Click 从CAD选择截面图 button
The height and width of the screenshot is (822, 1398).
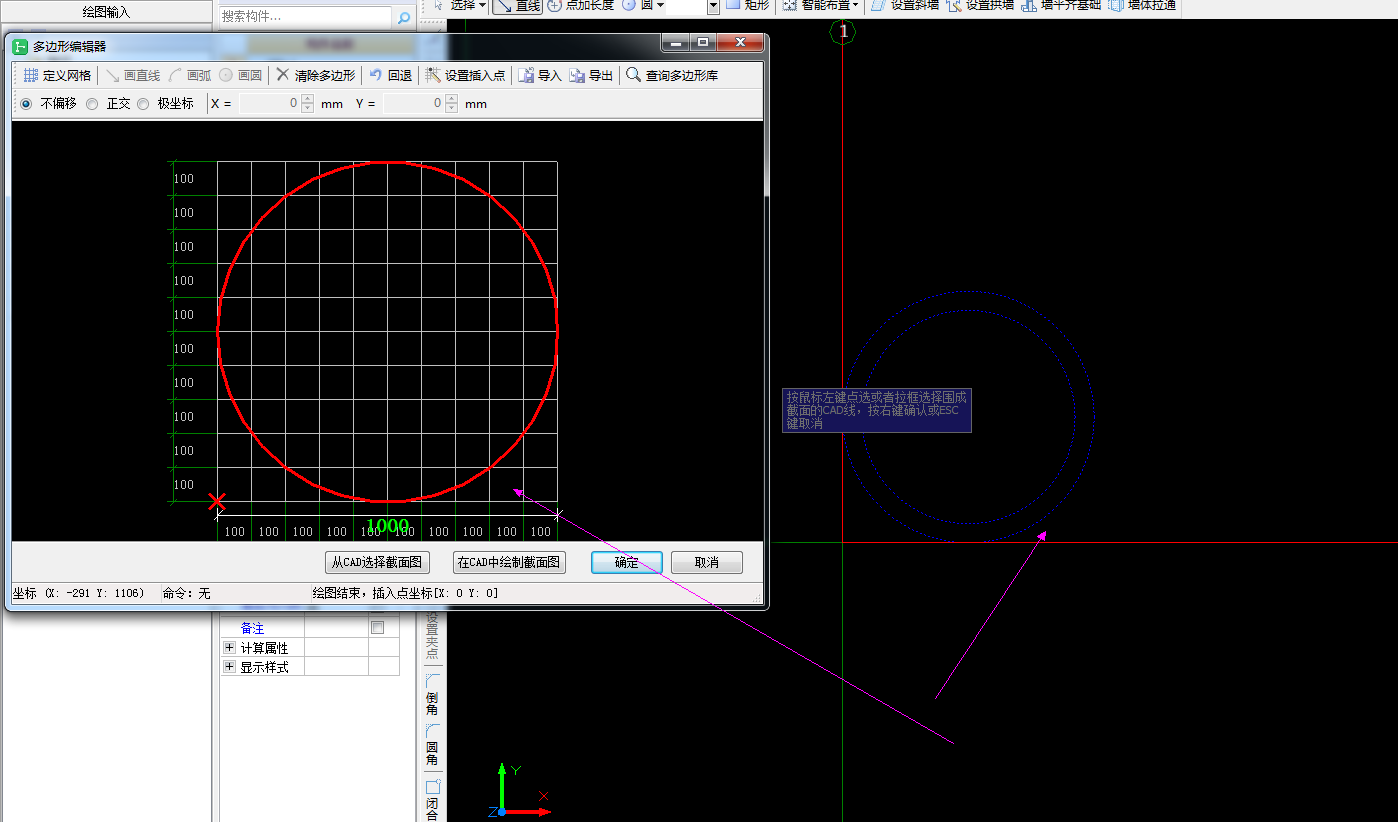coord(377,562)
